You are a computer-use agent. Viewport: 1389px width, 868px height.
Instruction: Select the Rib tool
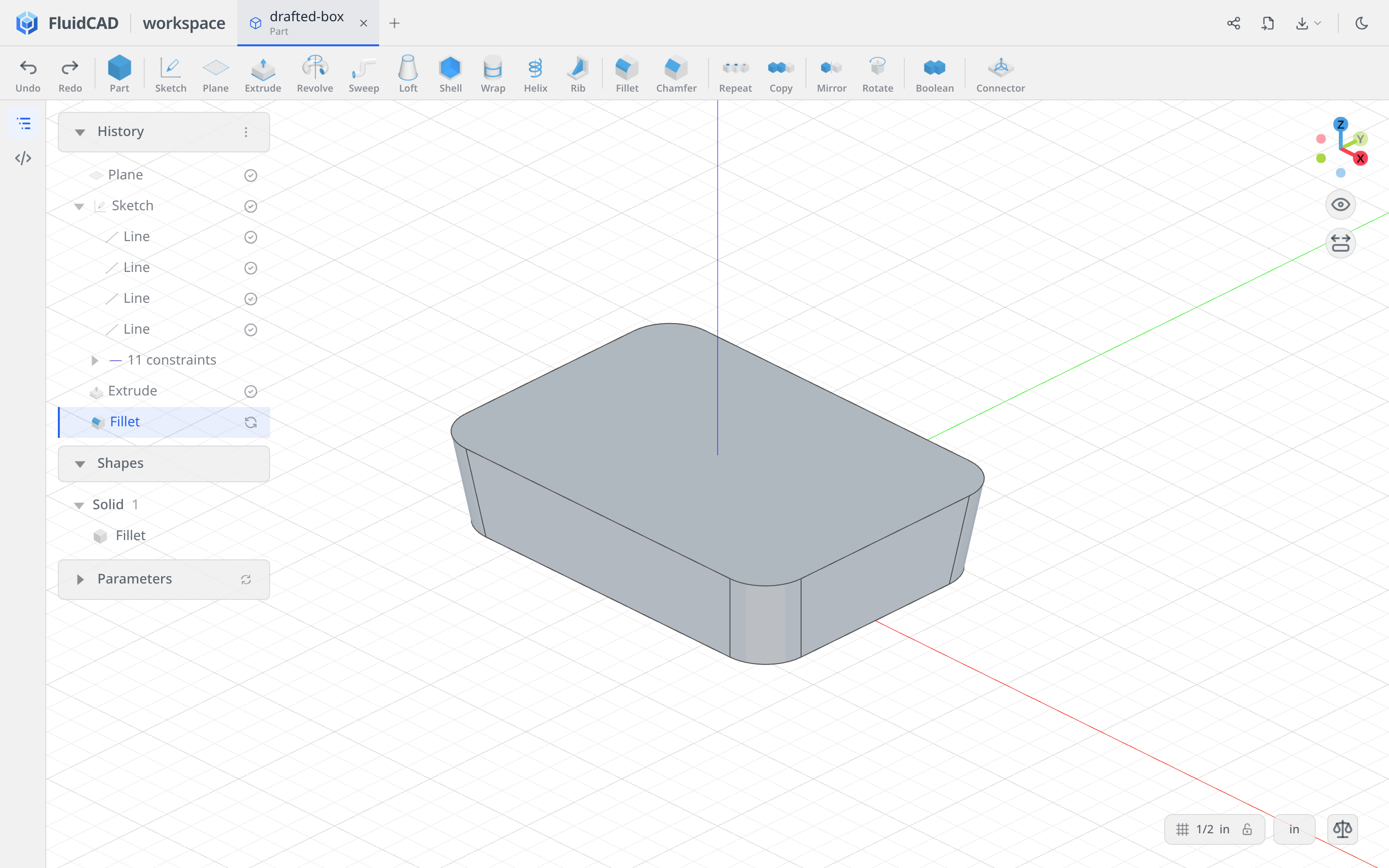(x=578, y=75)
